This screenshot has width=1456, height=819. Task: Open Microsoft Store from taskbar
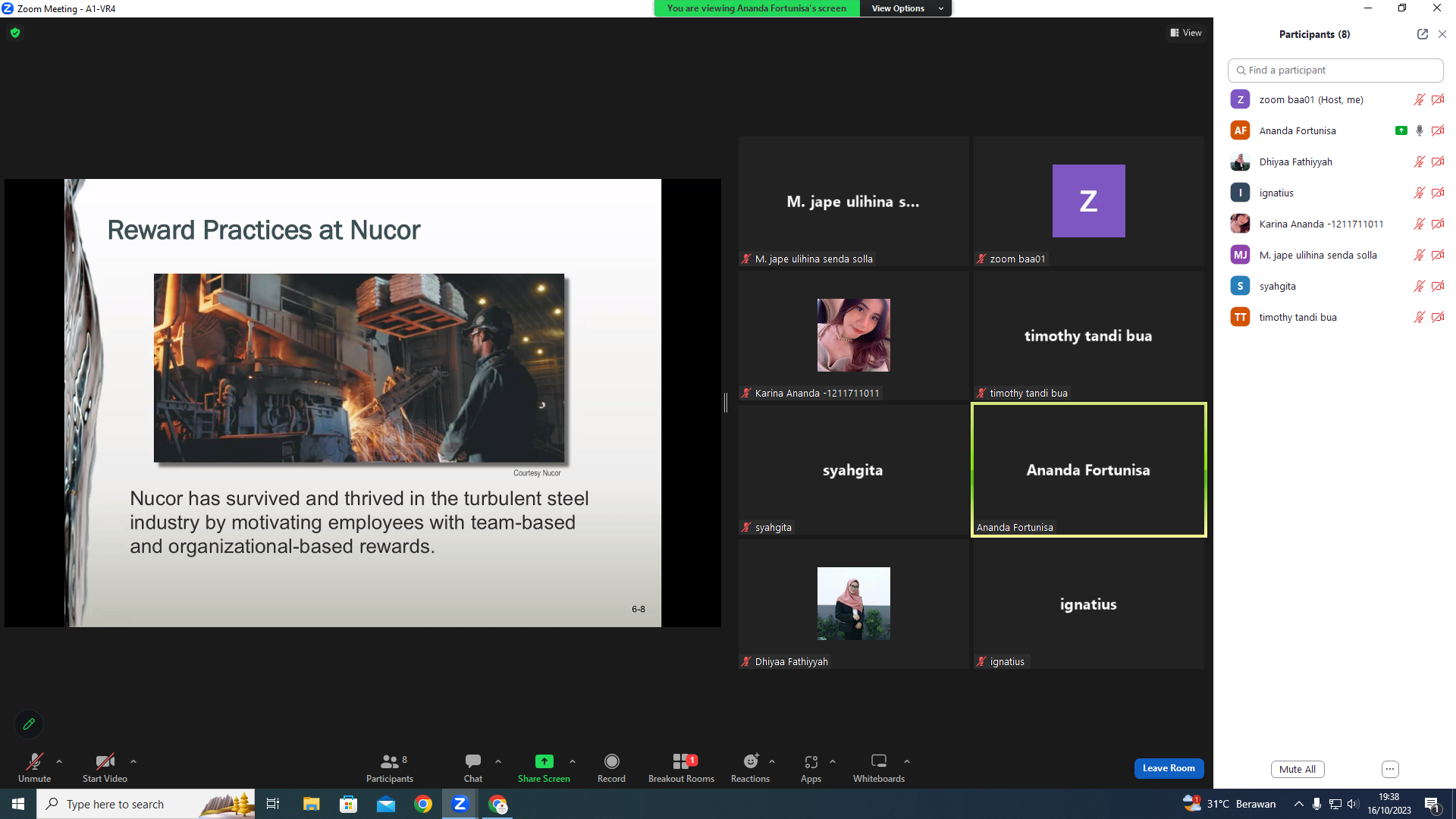pos(349,804)
